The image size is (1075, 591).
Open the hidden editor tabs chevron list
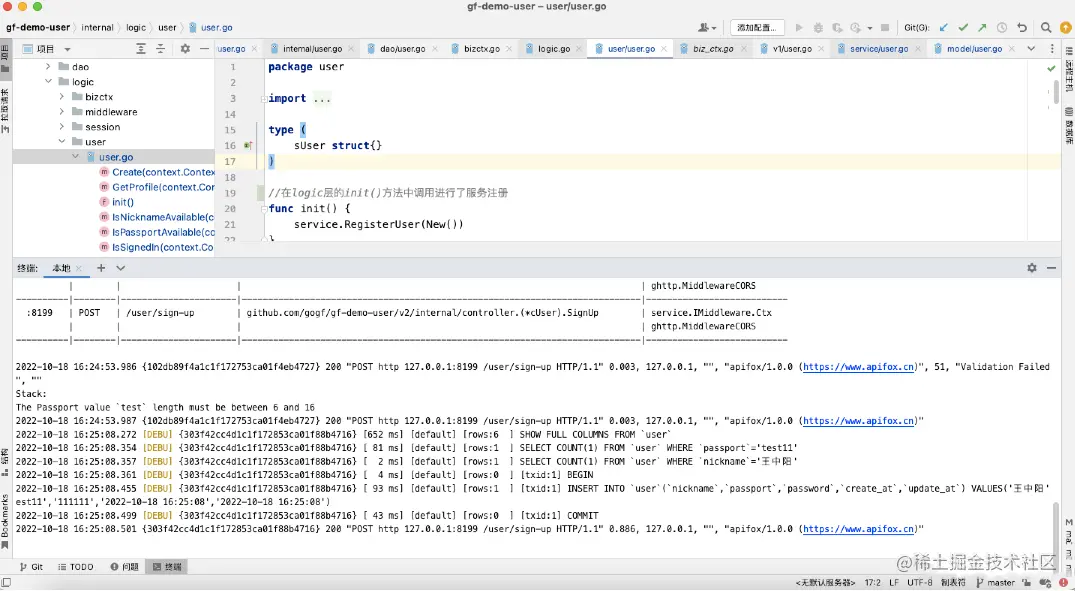pos(1031,49)
